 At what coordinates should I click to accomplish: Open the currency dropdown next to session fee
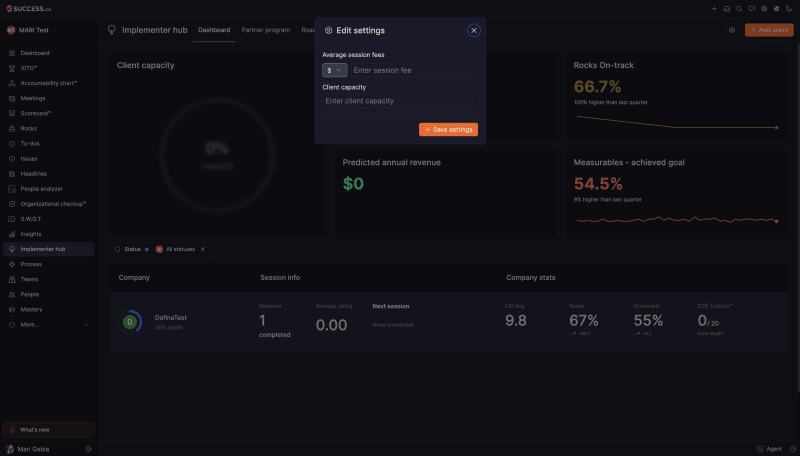[334, 70]
